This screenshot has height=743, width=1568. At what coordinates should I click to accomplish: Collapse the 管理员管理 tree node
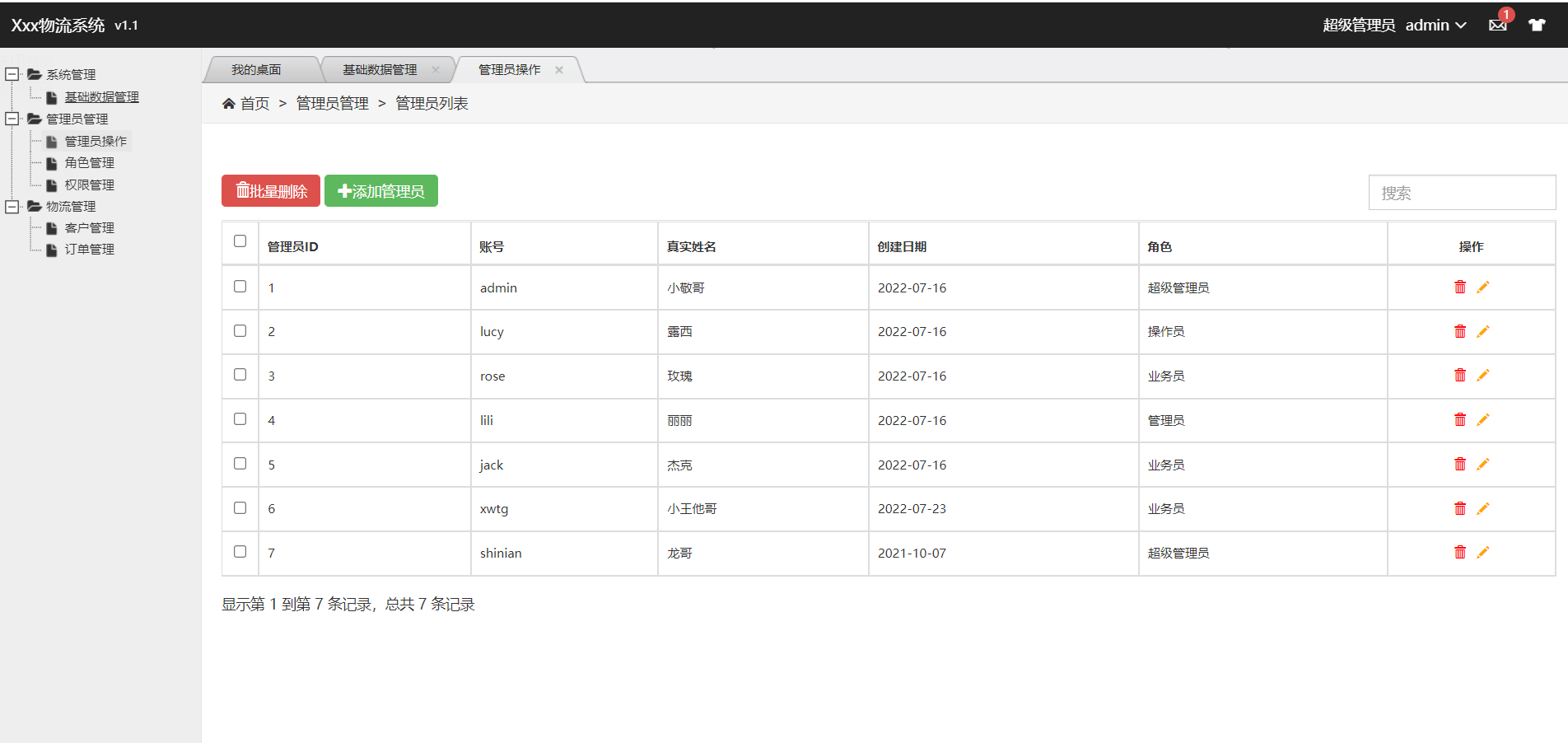click(12, 119)
